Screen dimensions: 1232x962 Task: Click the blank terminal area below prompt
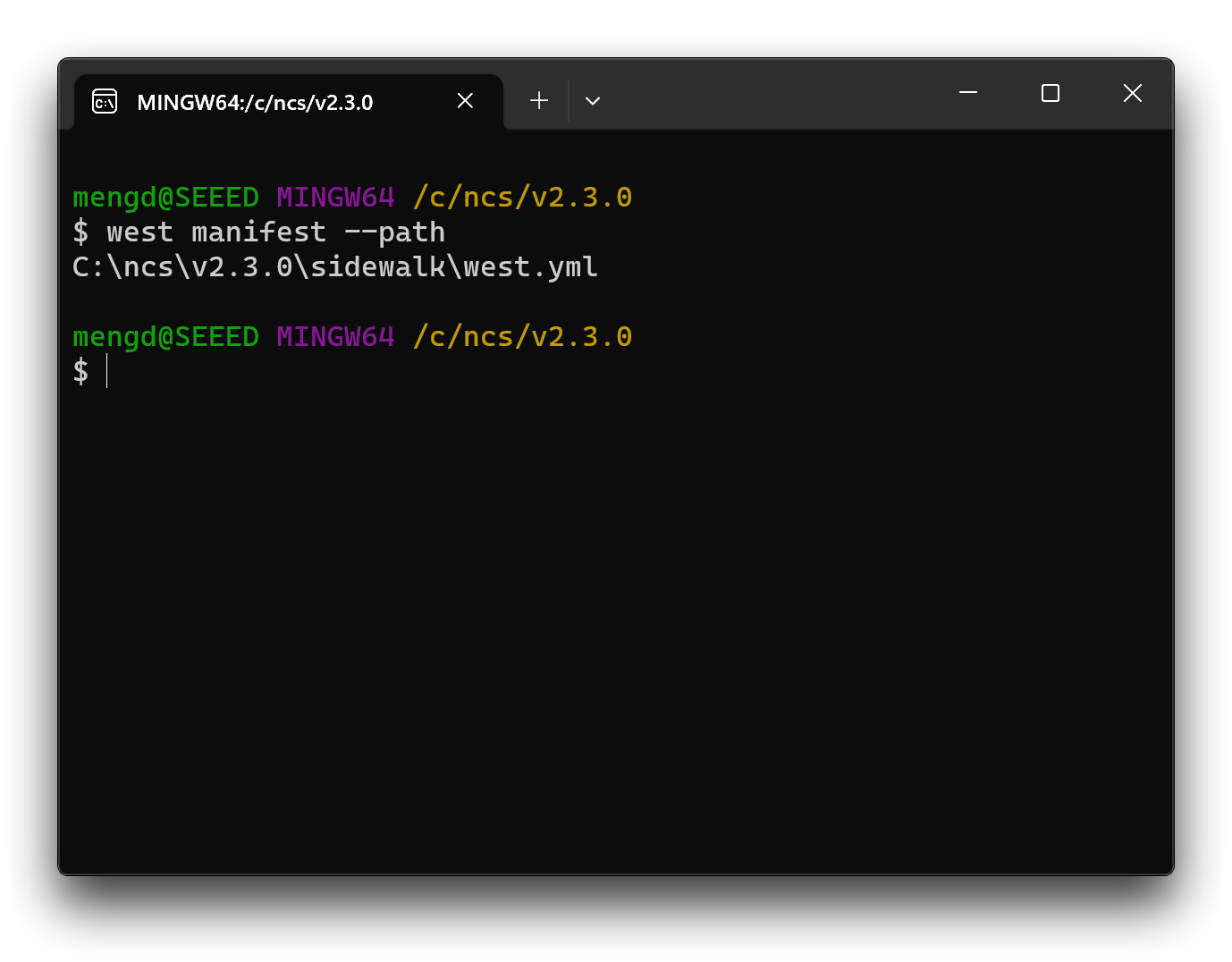click(x=615, y=626)
